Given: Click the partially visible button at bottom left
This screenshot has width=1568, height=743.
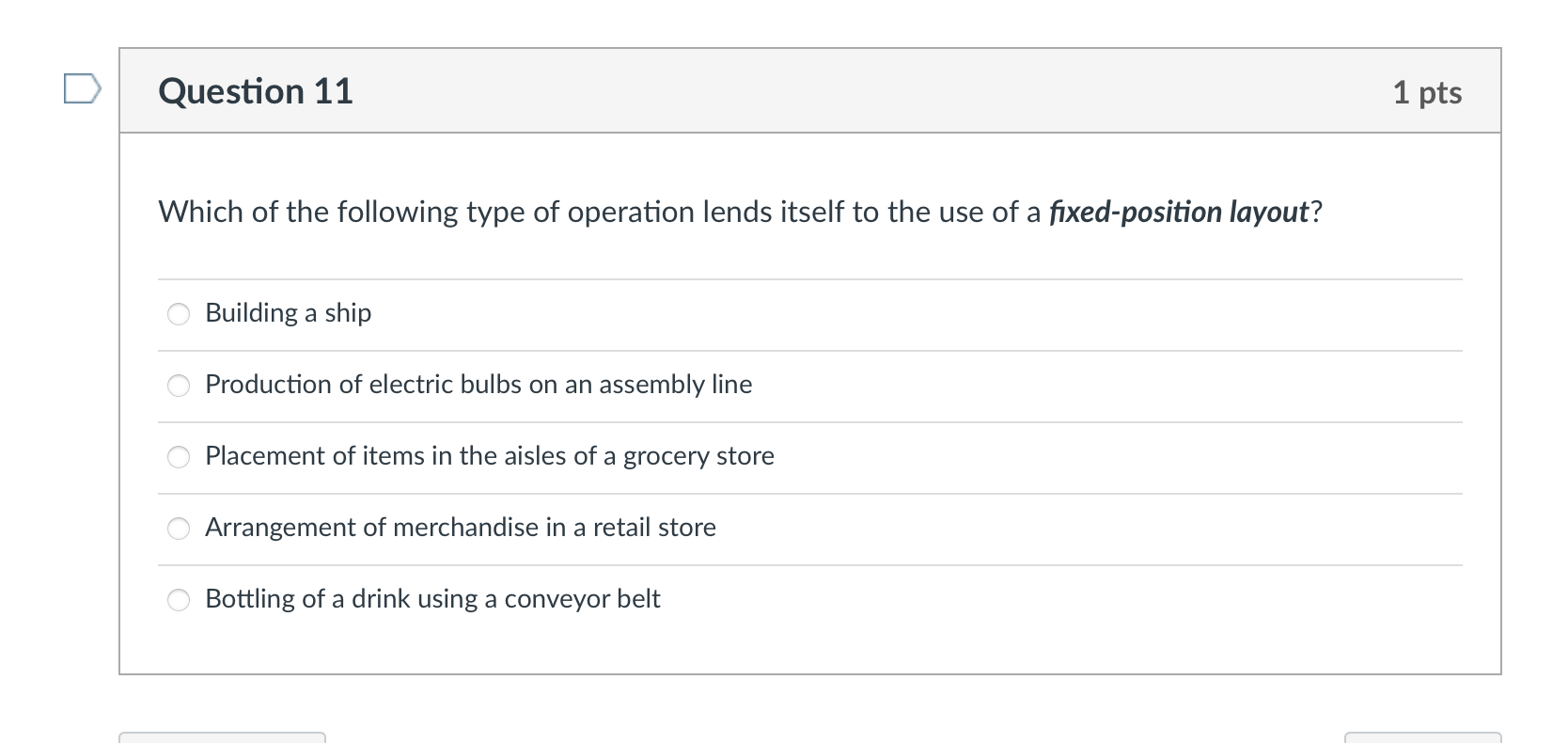Looking at the screenshot, I should point(221,738).
